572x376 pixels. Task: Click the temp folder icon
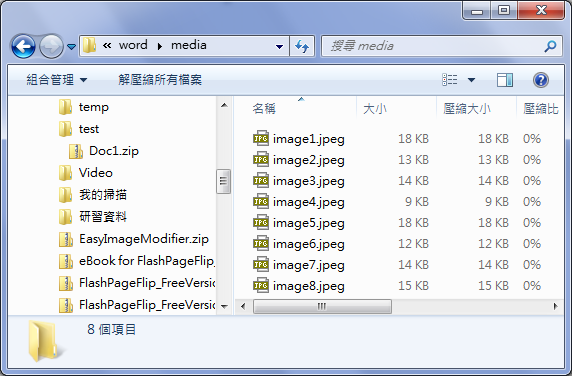click(65, 107)
